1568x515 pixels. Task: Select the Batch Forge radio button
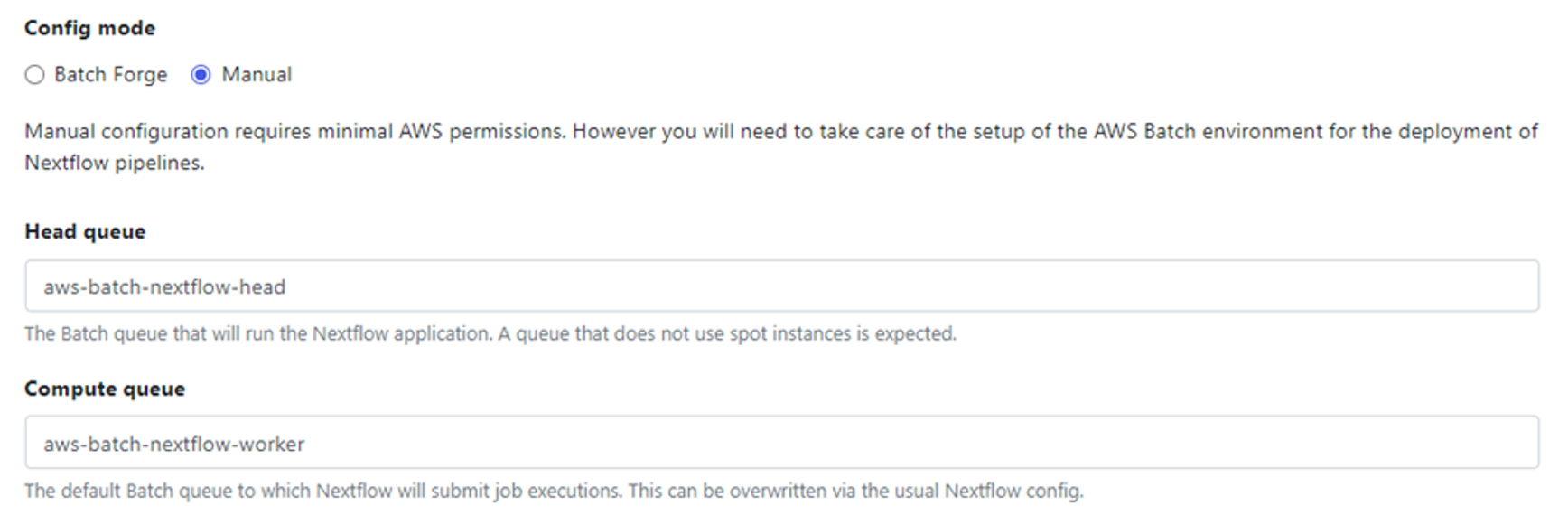(34, 75)
